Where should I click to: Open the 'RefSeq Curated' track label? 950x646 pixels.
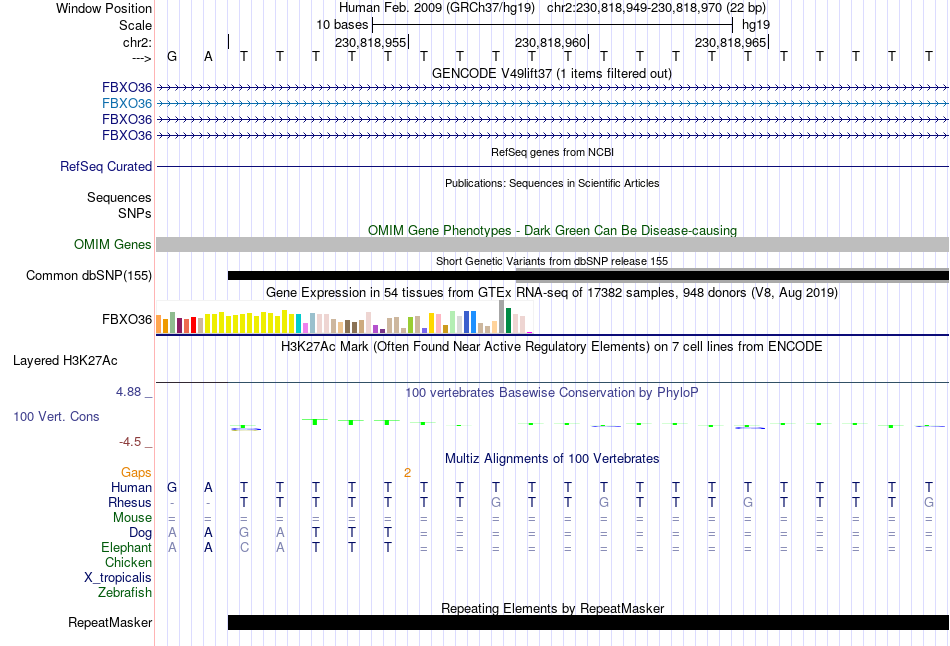pos(106,167)
